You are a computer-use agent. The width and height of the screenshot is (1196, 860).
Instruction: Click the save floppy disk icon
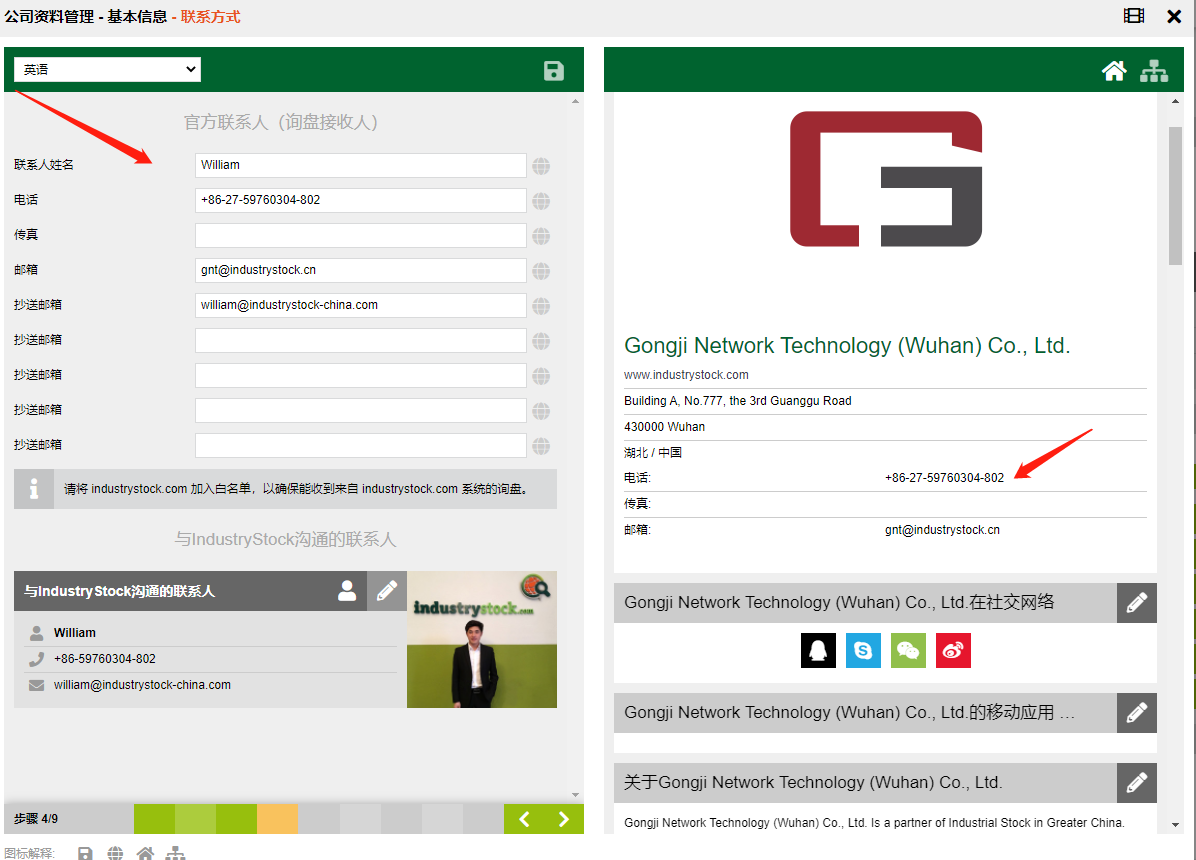(x=554, y=70)
